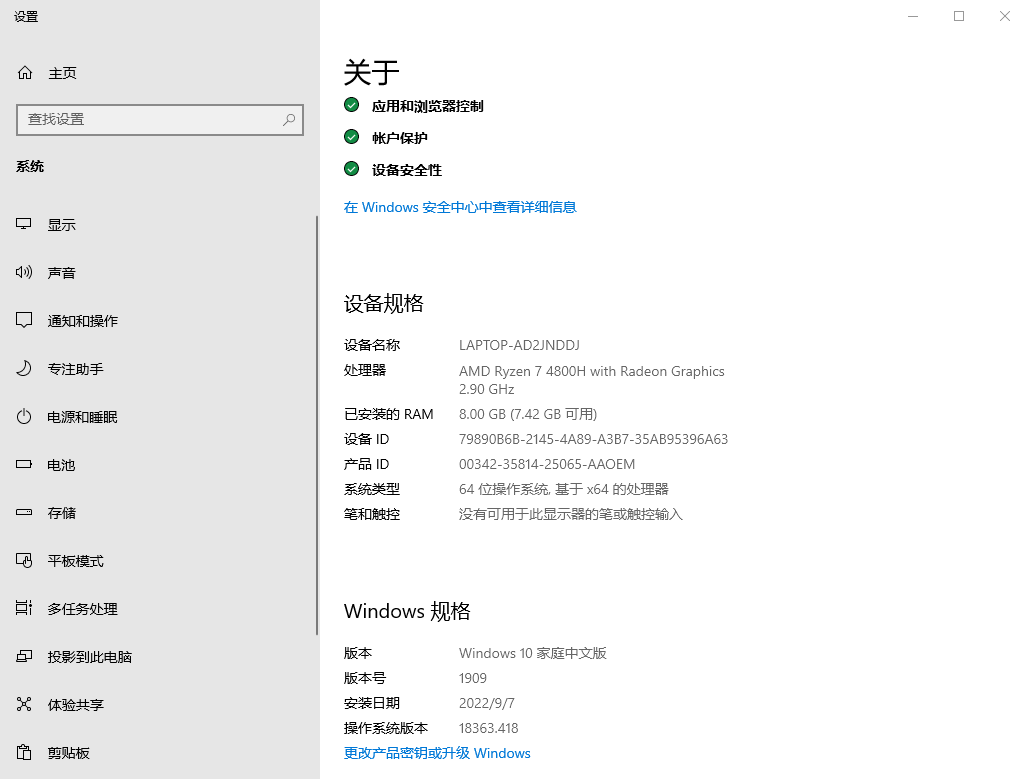Click the Focus assist moon icon
Image resolution: width=1028 pixels, height=779 pixels.
click(24, 369)
